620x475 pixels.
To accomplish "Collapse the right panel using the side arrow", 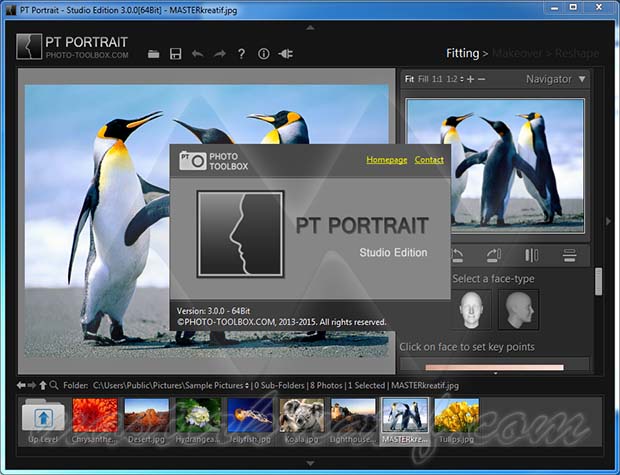I will click(609, 221).
